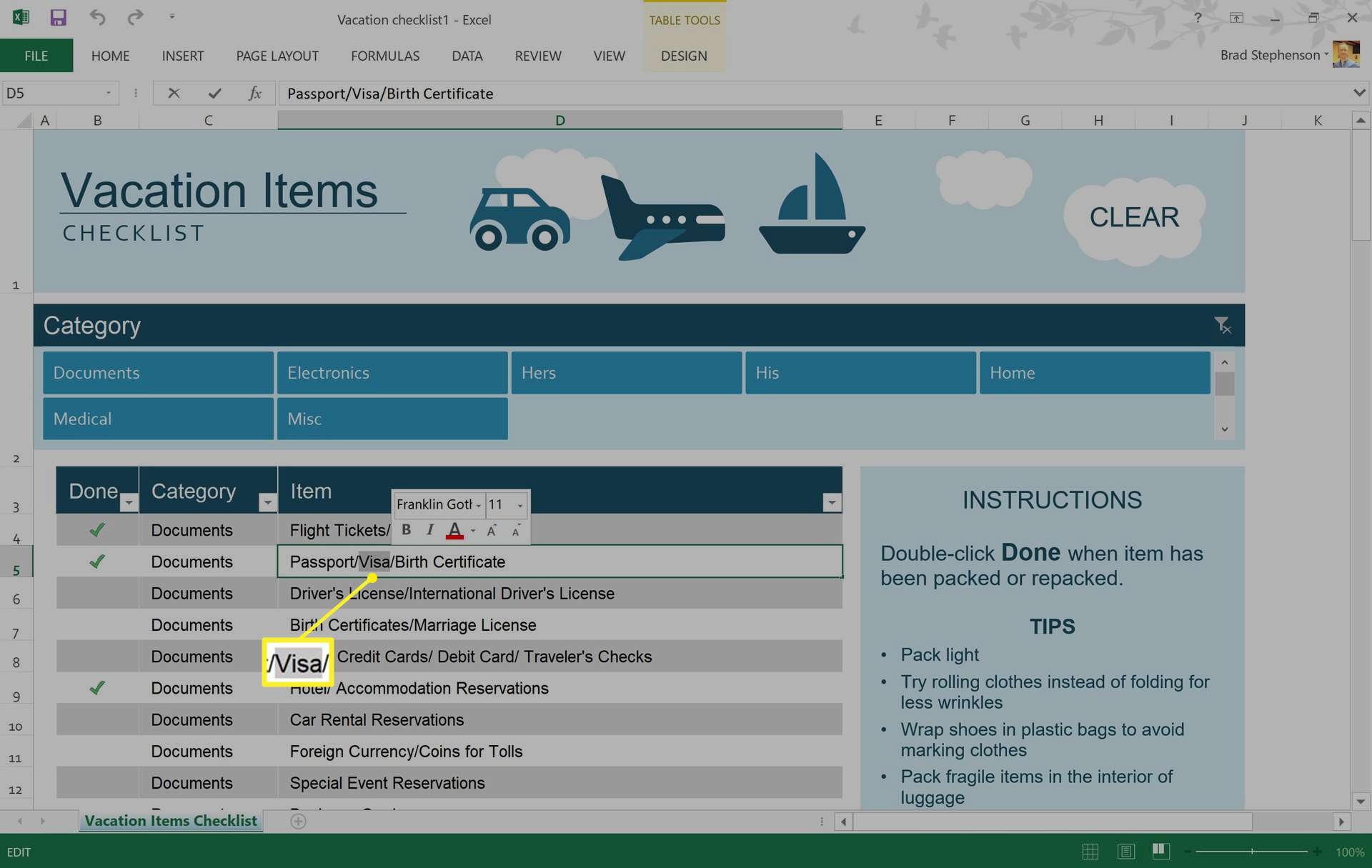This screenshot has height=868, width=1372.
Task: Toggle Bold in the mini toolbar
Action: coord(406,530)
